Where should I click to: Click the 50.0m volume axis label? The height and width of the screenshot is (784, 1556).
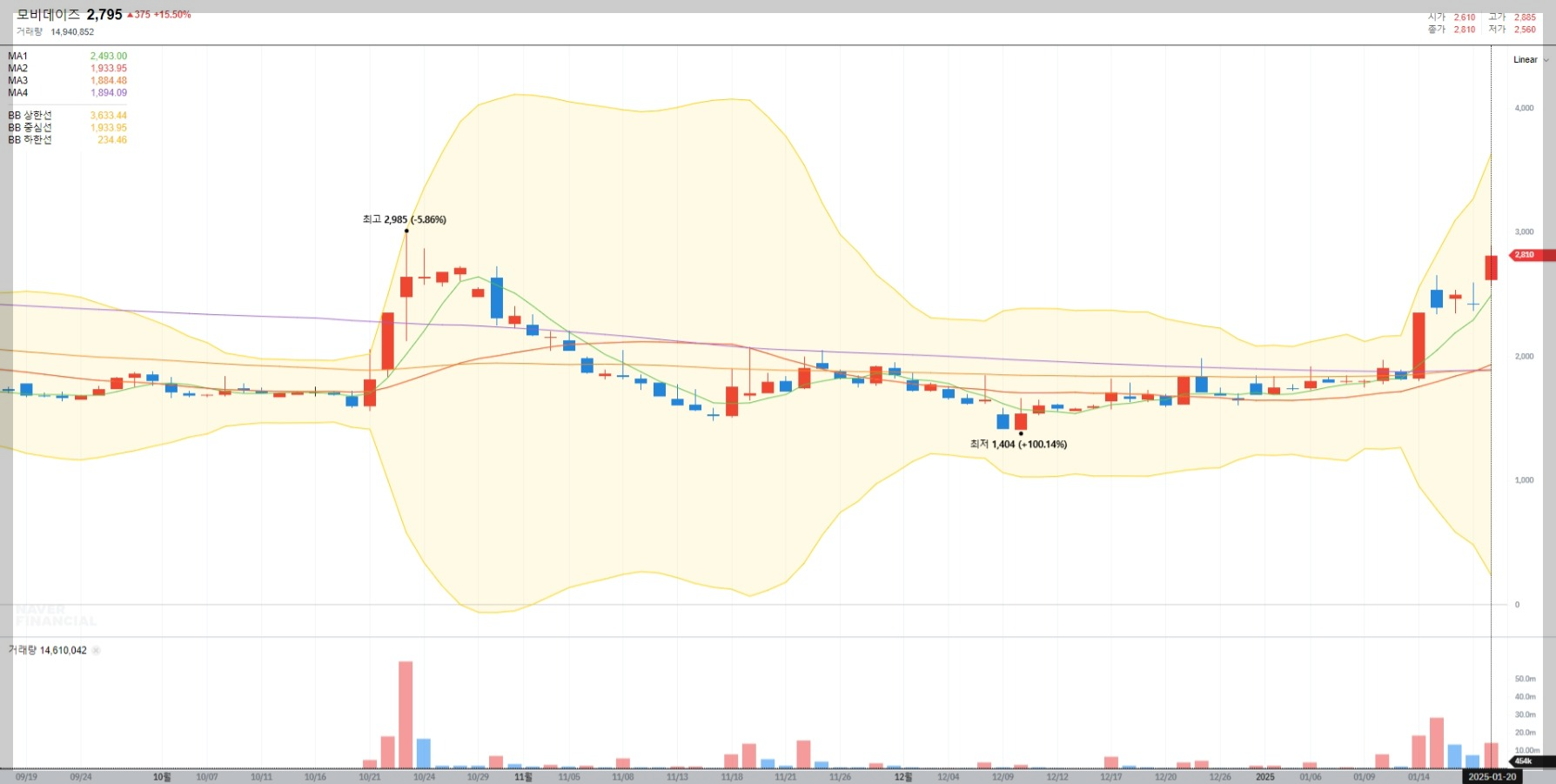(x=1525, y=679)
